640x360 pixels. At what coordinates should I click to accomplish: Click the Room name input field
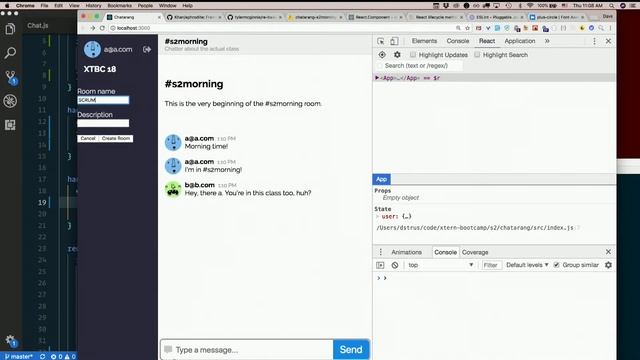103,100
